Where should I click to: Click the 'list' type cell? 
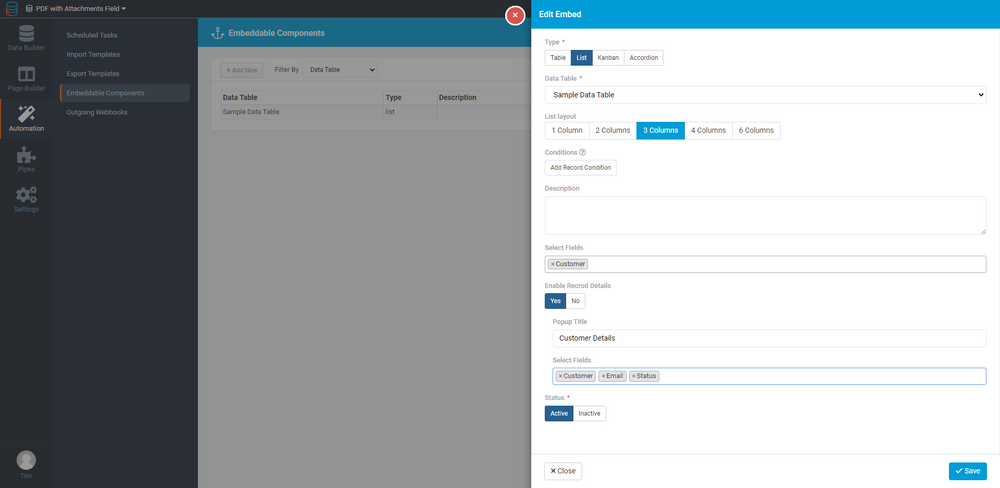(410, 112)
